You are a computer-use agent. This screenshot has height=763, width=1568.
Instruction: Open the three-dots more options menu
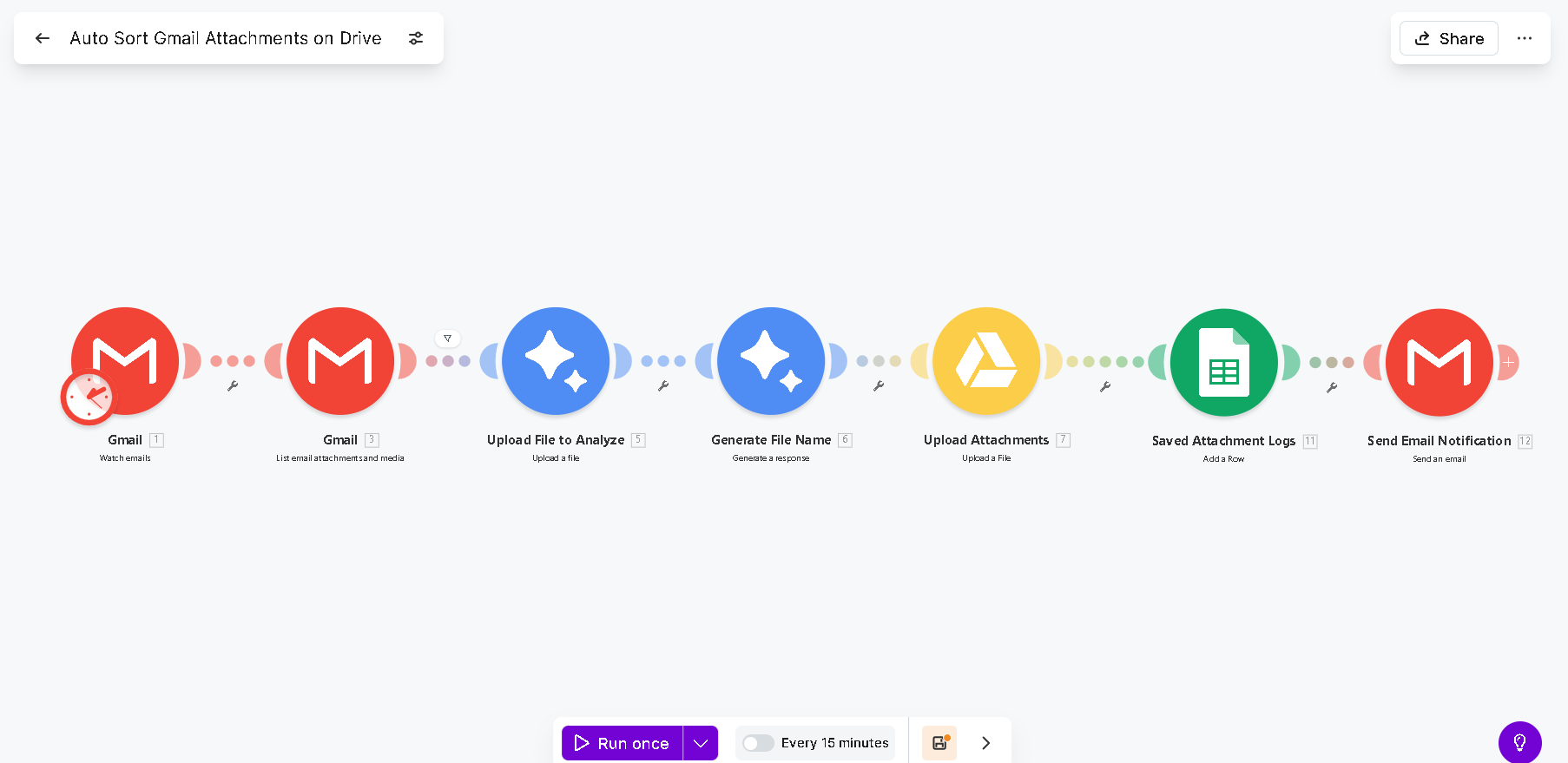click(1525, 38)
